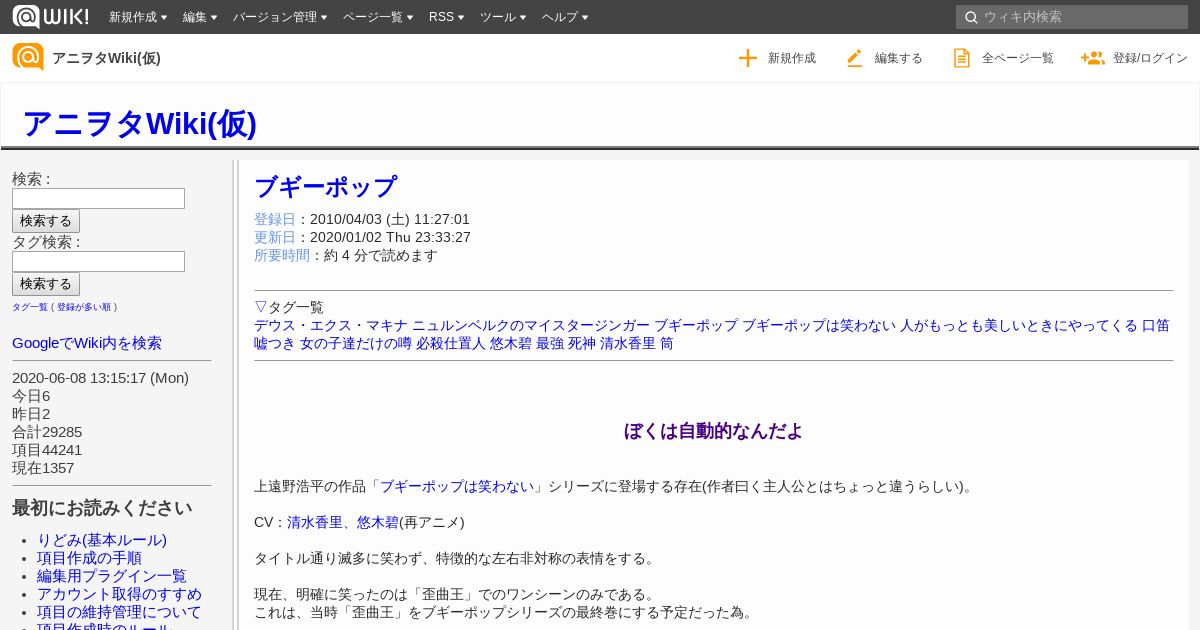Expand the バージョン管理 menu

280,17
